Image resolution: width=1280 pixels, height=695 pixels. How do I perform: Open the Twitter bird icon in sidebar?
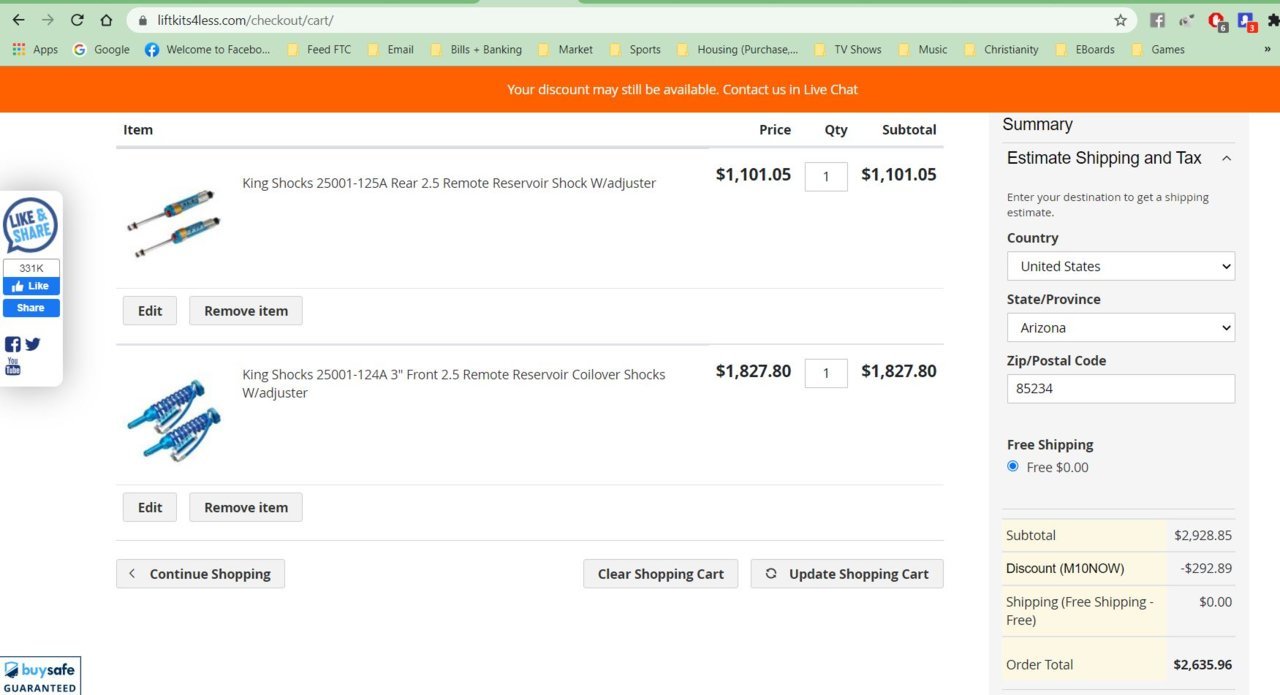coord(33,344)
